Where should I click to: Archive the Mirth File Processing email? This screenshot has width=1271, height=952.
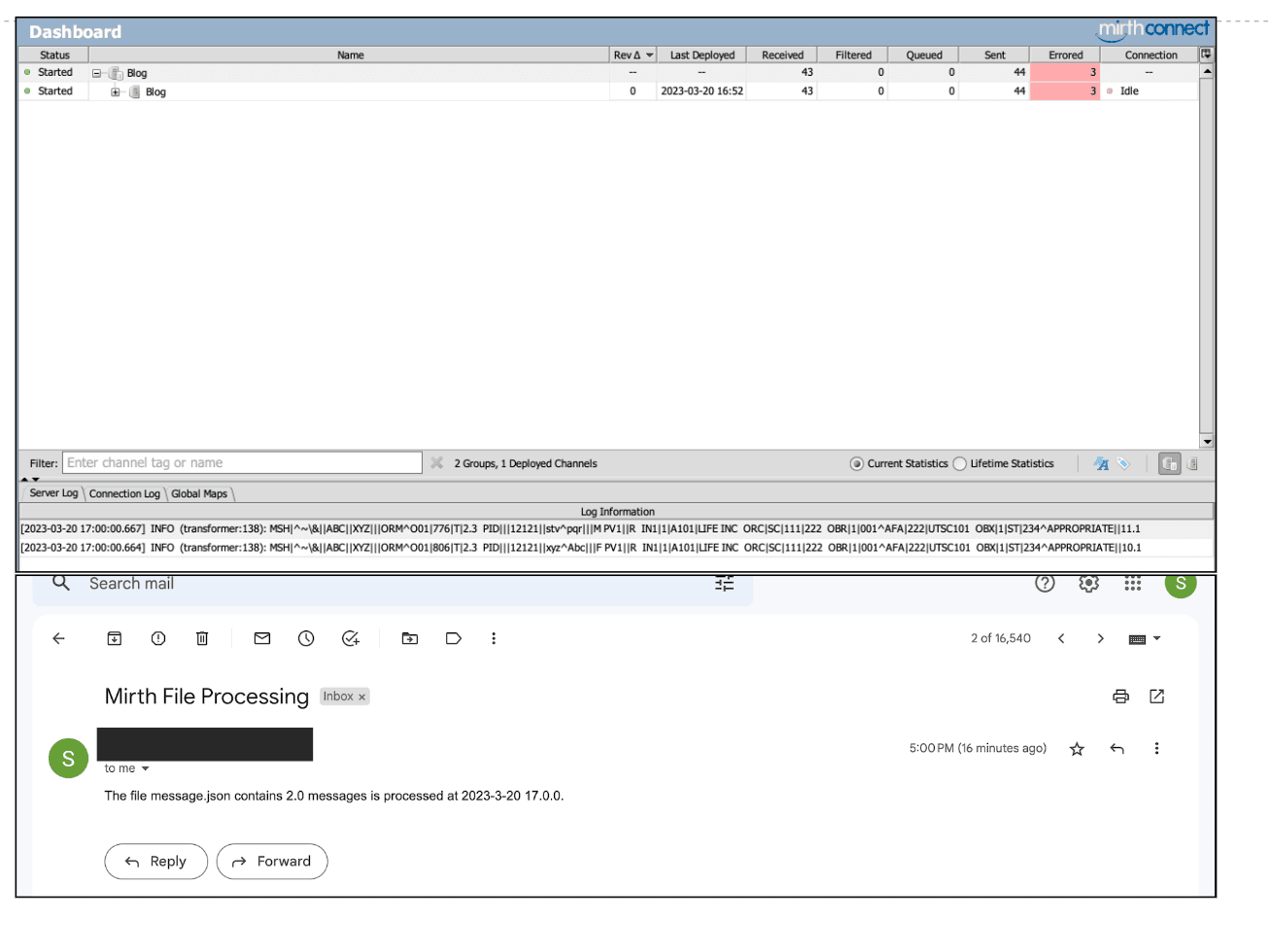click(114, 638)
